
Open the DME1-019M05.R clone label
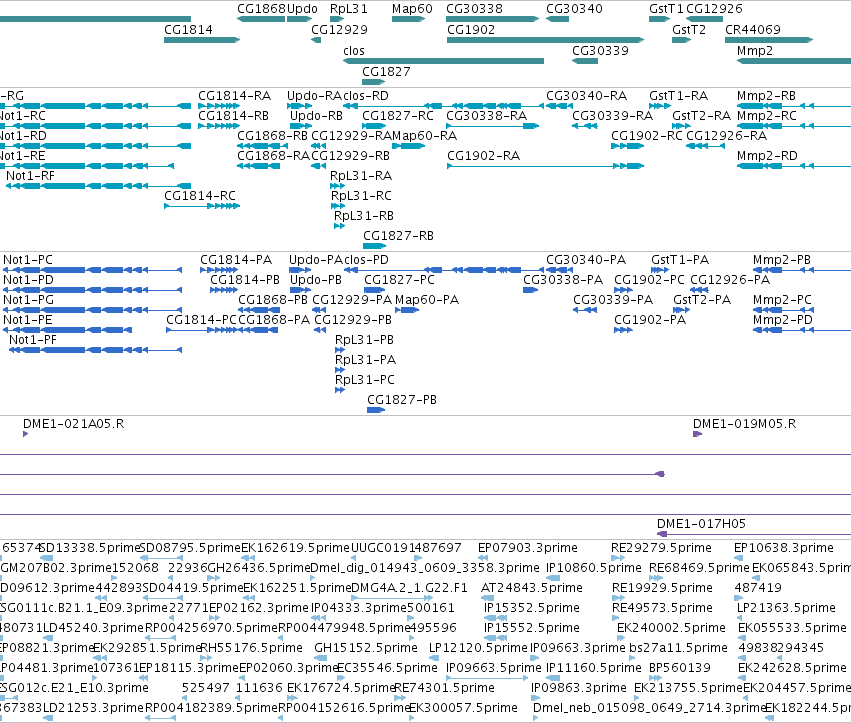pos(745,424)
